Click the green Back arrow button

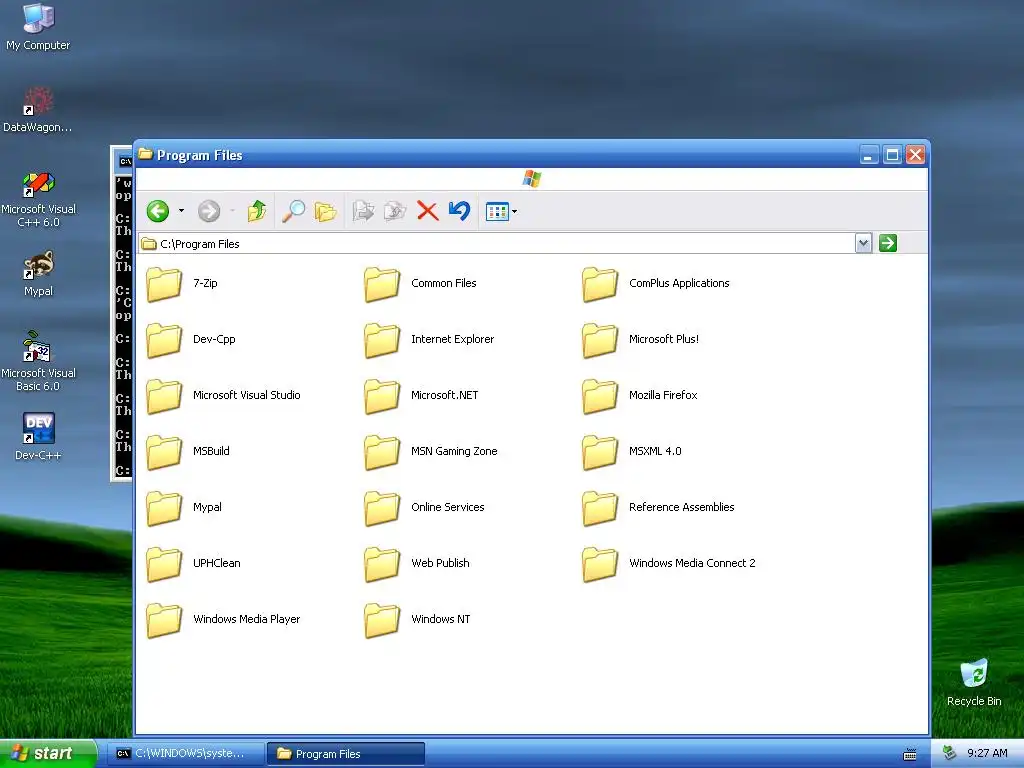pos(158,211)
